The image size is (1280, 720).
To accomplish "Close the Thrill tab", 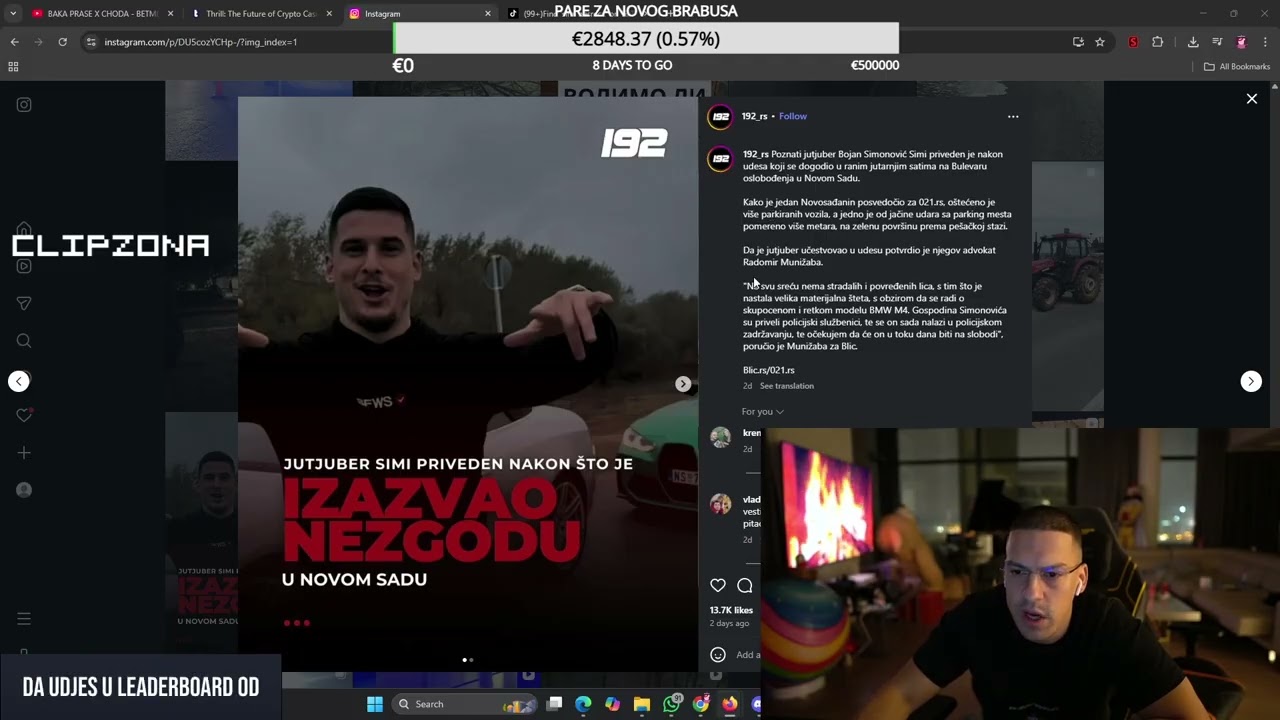I will pos(329,14).
